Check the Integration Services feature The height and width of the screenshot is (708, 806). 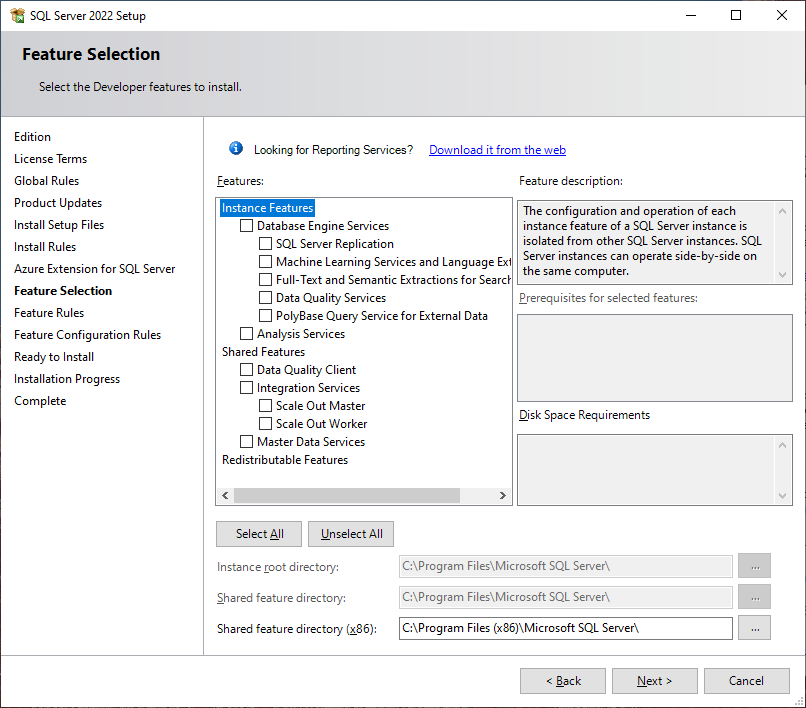(x=247, y=388)
